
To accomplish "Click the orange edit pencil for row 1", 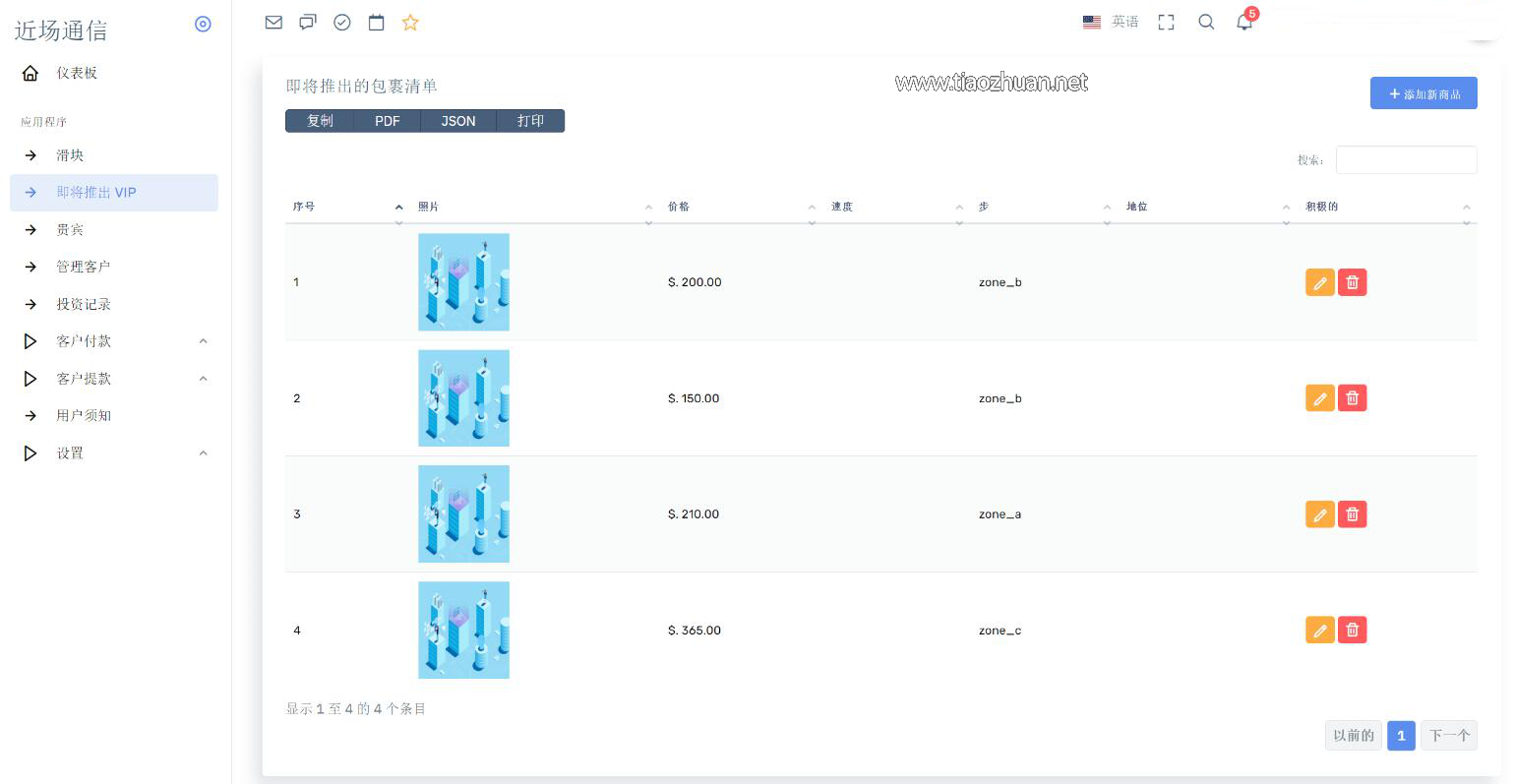I will tap(1319, 282).
